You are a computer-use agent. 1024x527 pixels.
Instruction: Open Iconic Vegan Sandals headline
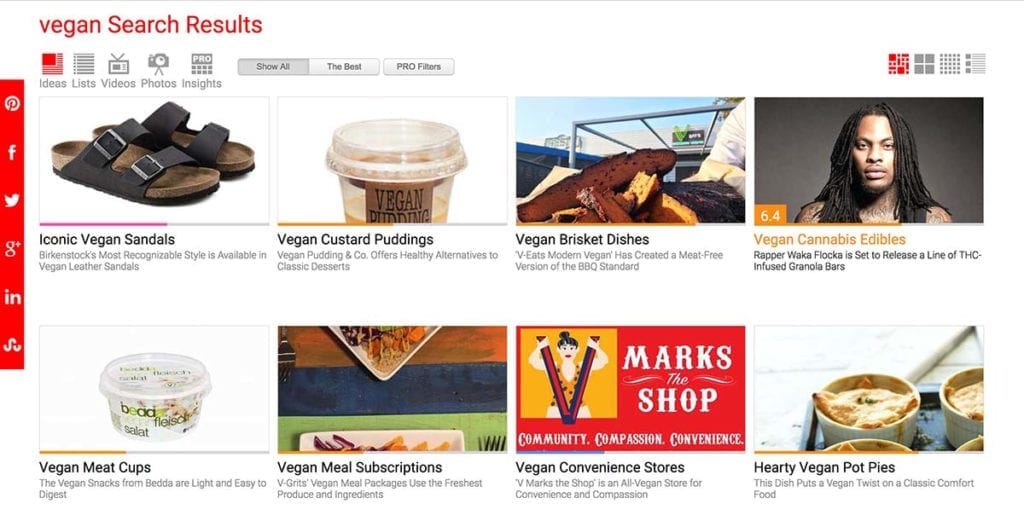[107, 240]
